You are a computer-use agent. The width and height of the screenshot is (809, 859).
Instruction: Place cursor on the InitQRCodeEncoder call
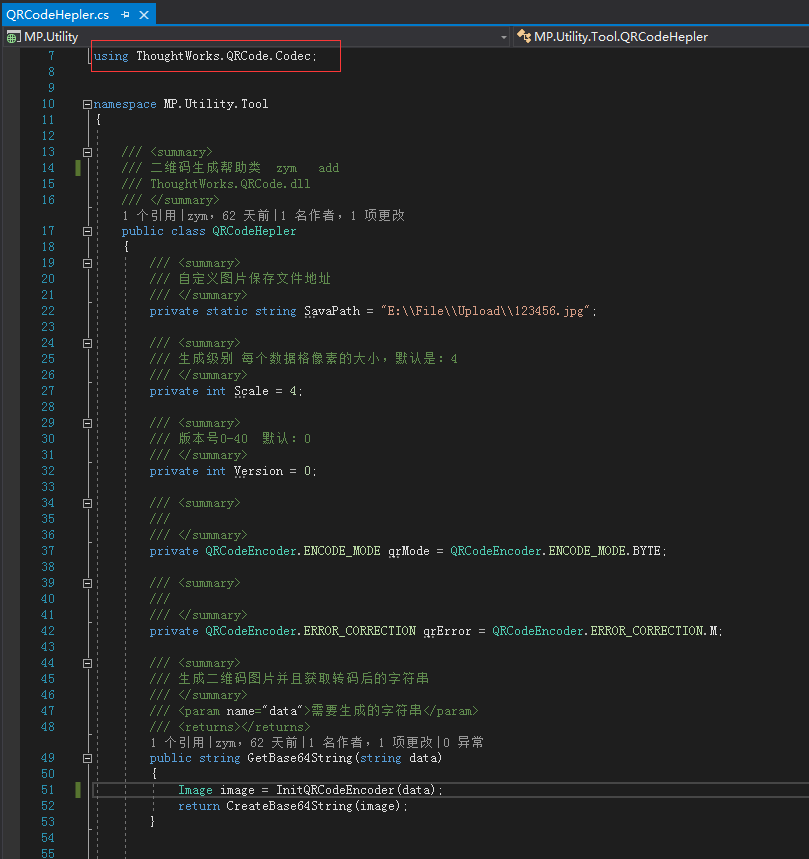pyautogui.click(x=334, y=790)
